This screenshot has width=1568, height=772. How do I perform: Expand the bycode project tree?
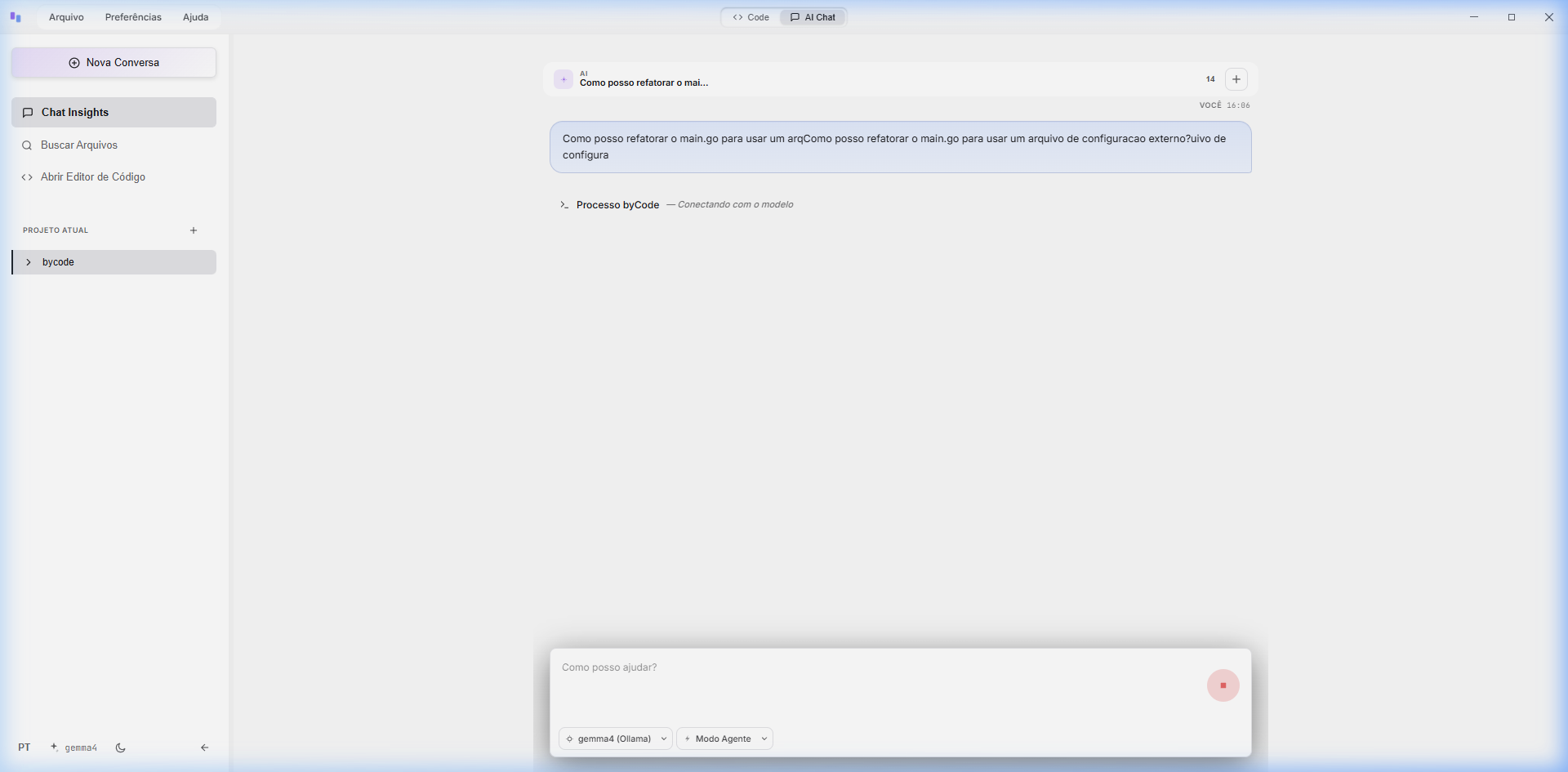click(x=29, y=262)
